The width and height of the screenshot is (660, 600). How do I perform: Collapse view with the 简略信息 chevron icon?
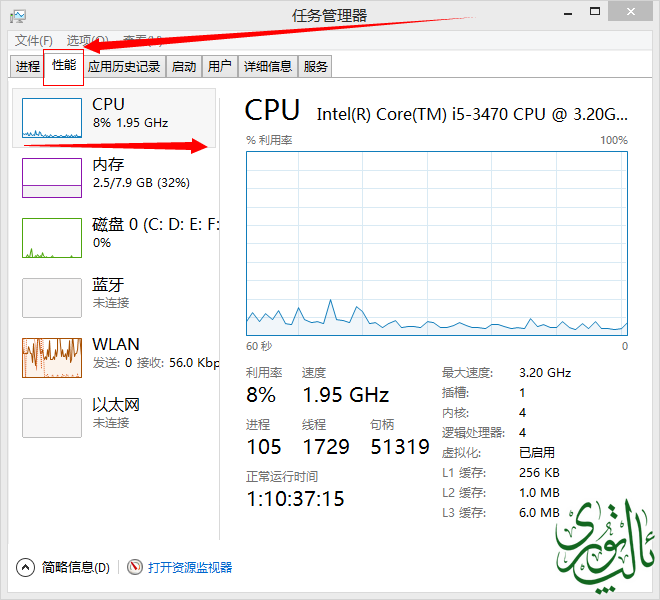click(25, 568)
